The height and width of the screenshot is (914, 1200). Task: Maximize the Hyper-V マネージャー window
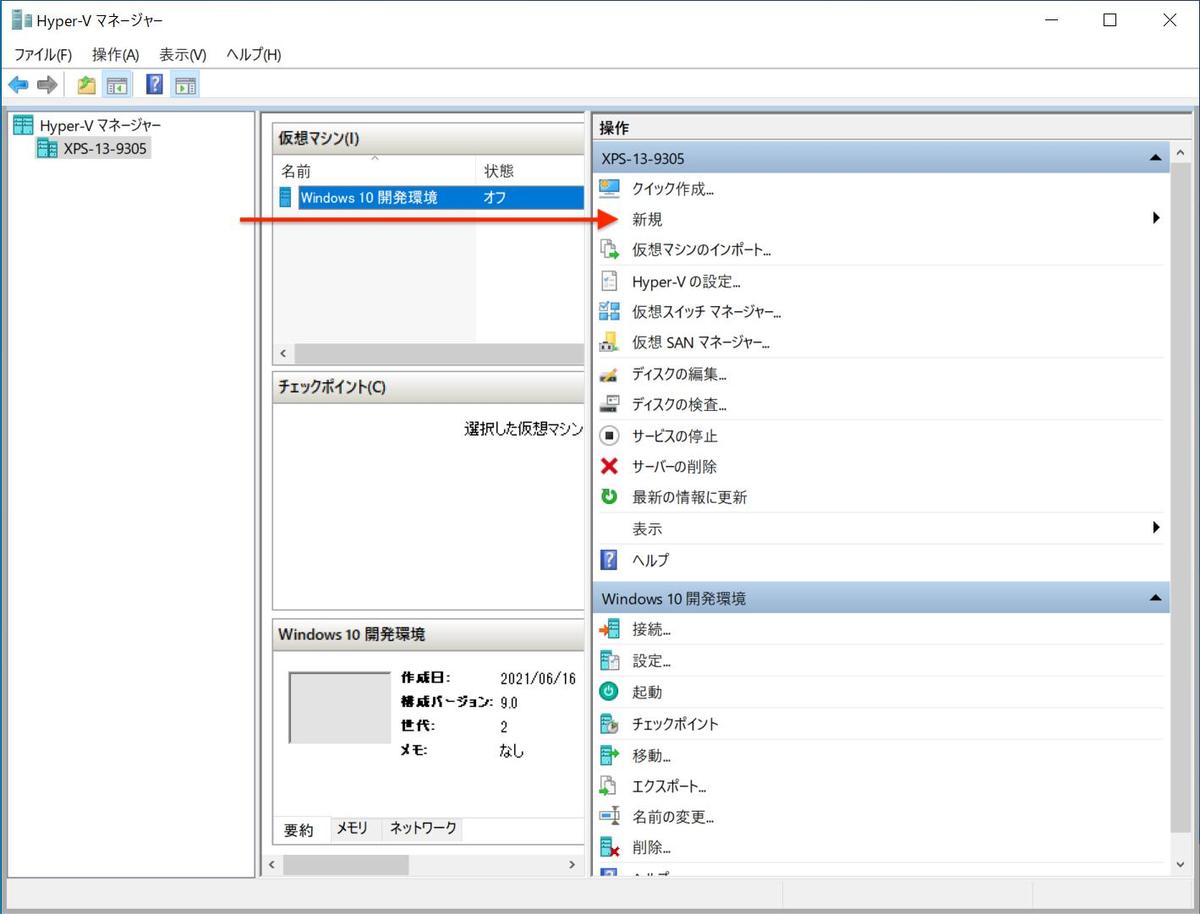(1109, 20)
